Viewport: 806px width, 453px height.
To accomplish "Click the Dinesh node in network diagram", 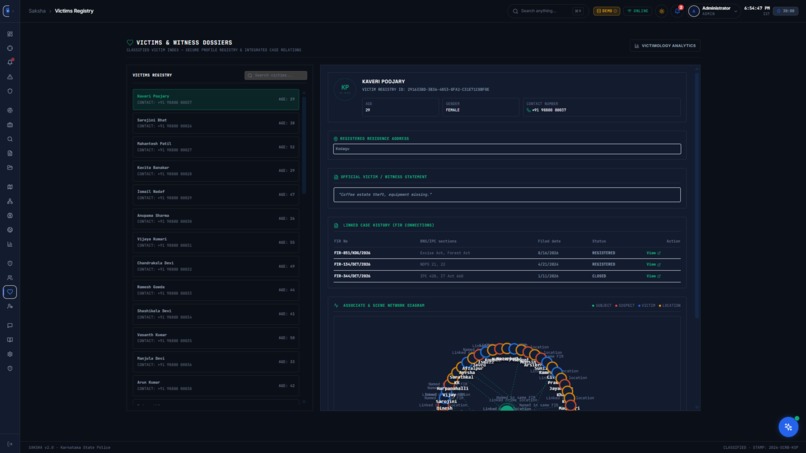I will [444, 408].
